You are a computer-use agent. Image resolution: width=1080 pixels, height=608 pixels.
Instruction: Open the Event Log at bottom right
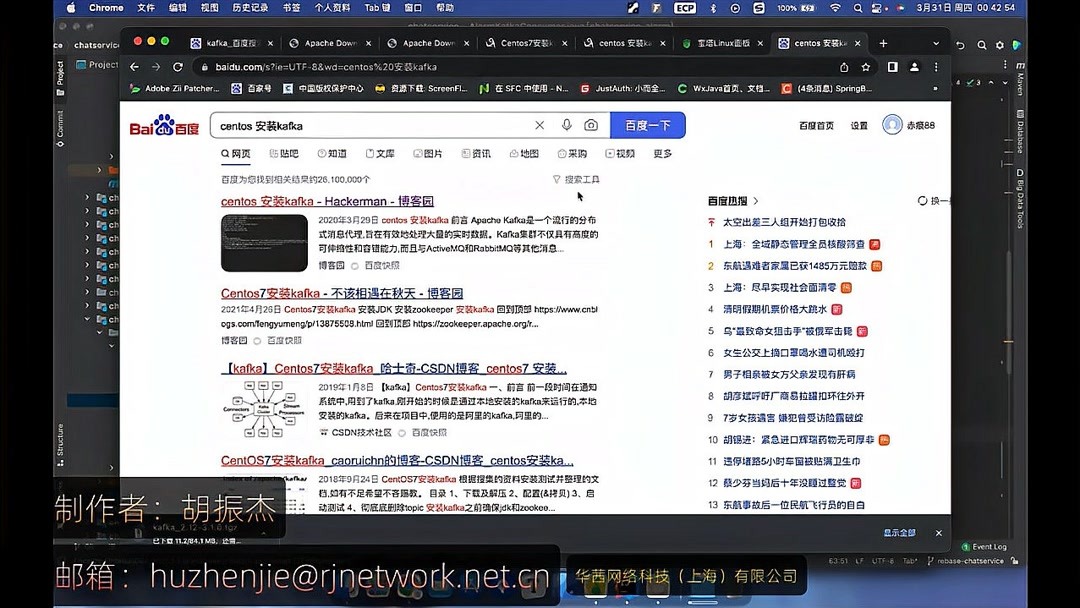(x=986, y=547)
